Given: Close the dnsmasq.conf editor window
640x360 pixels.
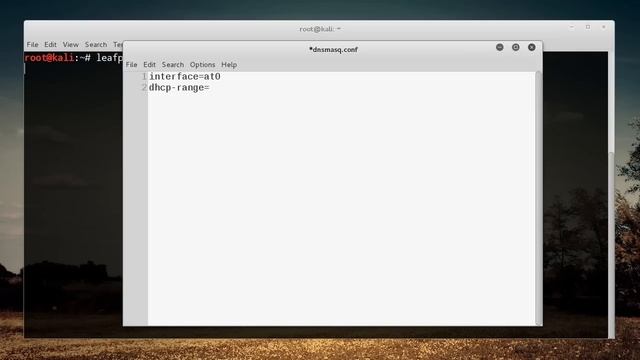Looking at the screenshot, I should coord(531,47).
